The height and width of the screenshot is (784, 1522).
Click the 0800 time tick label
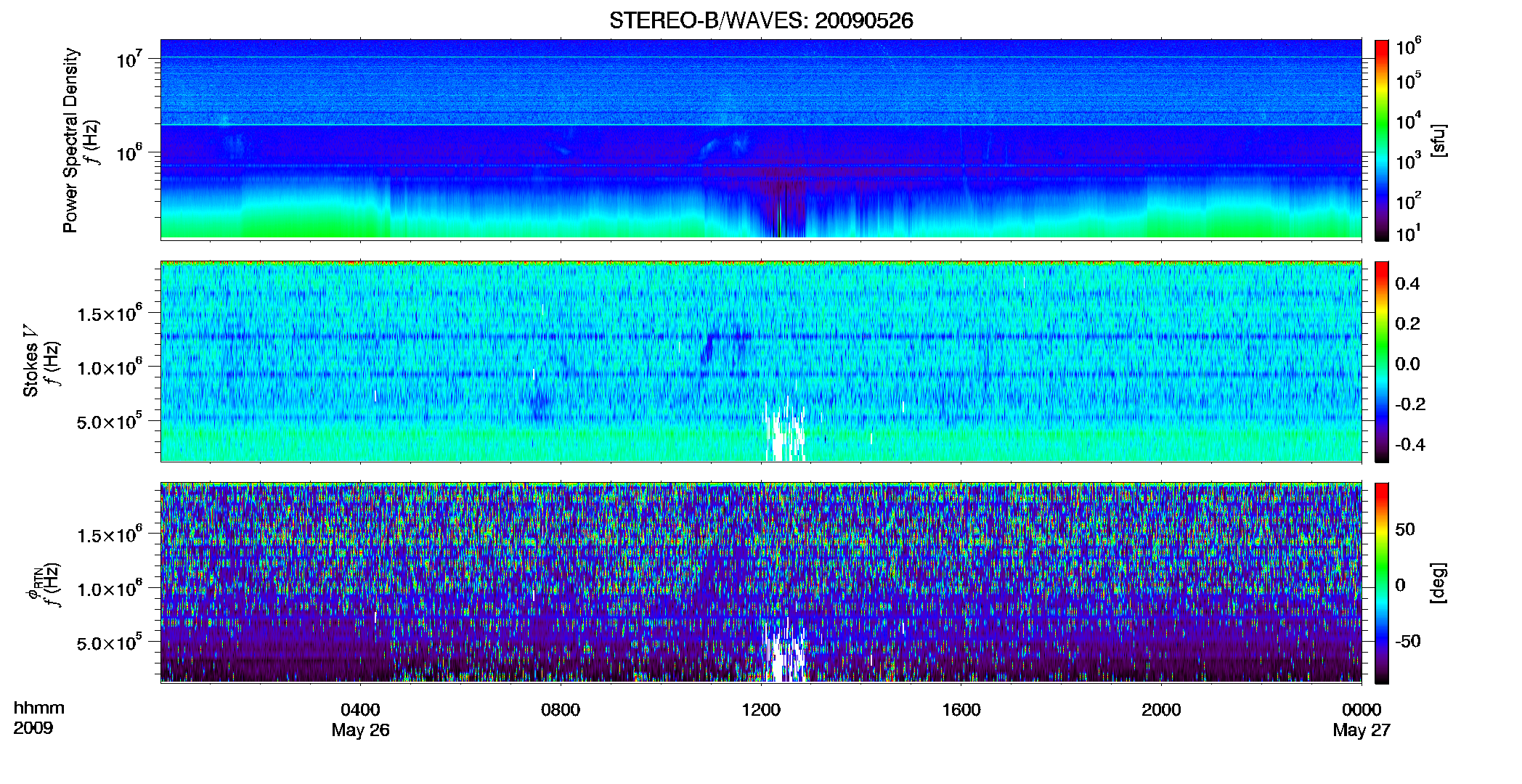click(561, 710)
